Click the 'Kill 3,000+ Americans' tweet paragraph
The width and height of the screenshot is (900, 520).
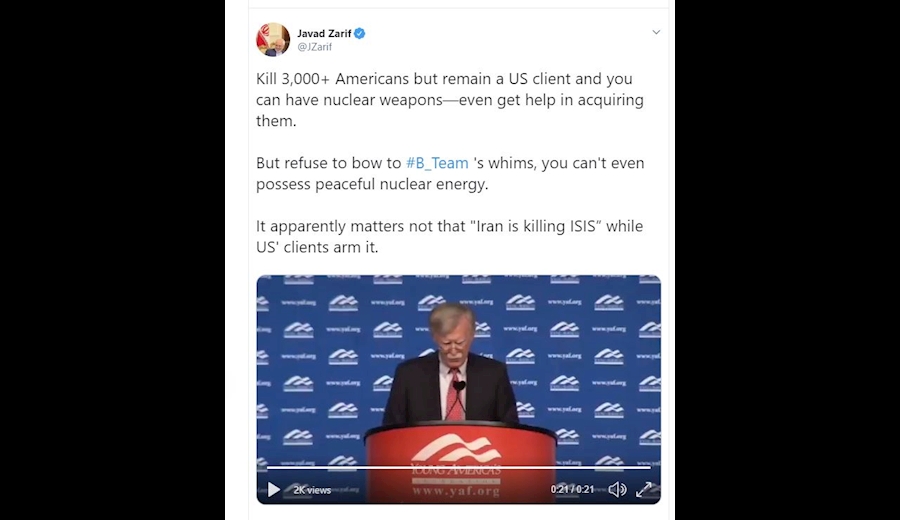click(449, 100)
